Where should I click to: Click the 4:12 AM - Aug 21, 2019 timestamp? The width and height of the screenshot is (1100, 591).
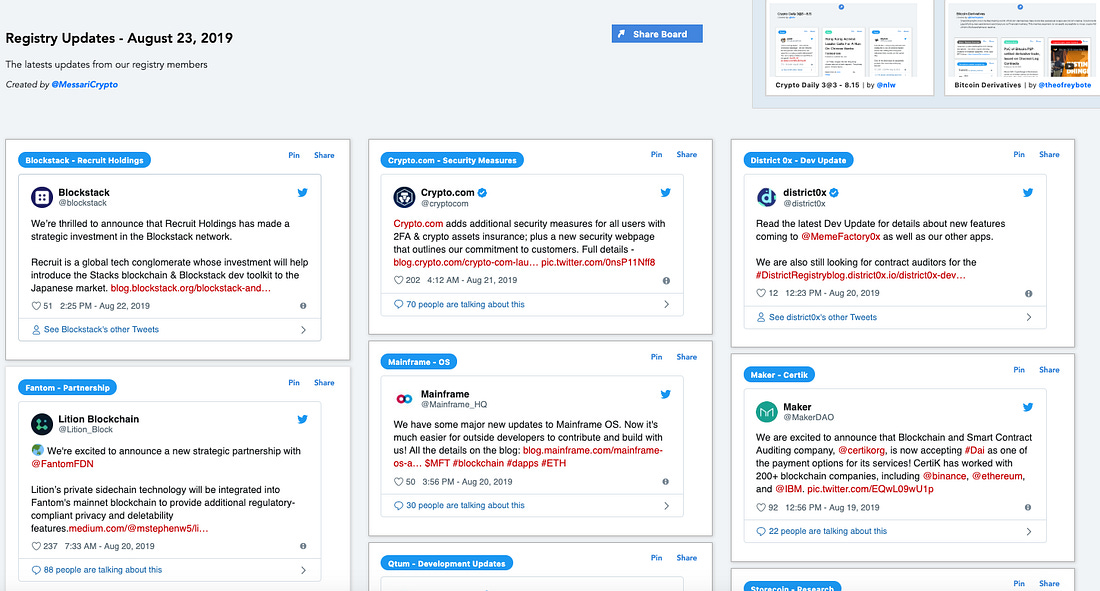472,280
